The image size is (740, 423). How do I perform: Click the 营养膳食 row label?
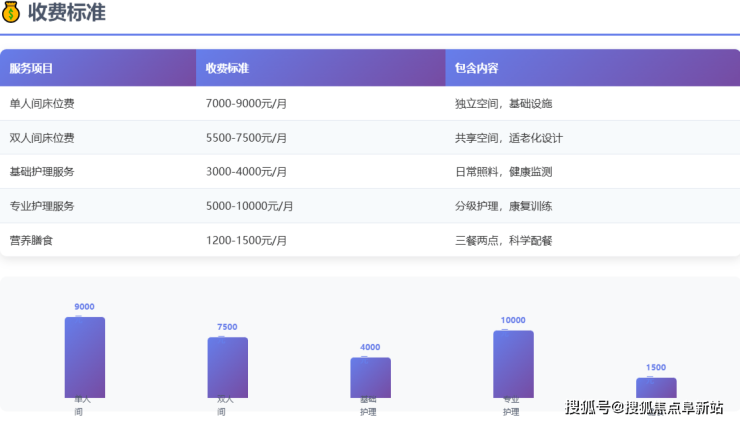[x=29, y=240]
